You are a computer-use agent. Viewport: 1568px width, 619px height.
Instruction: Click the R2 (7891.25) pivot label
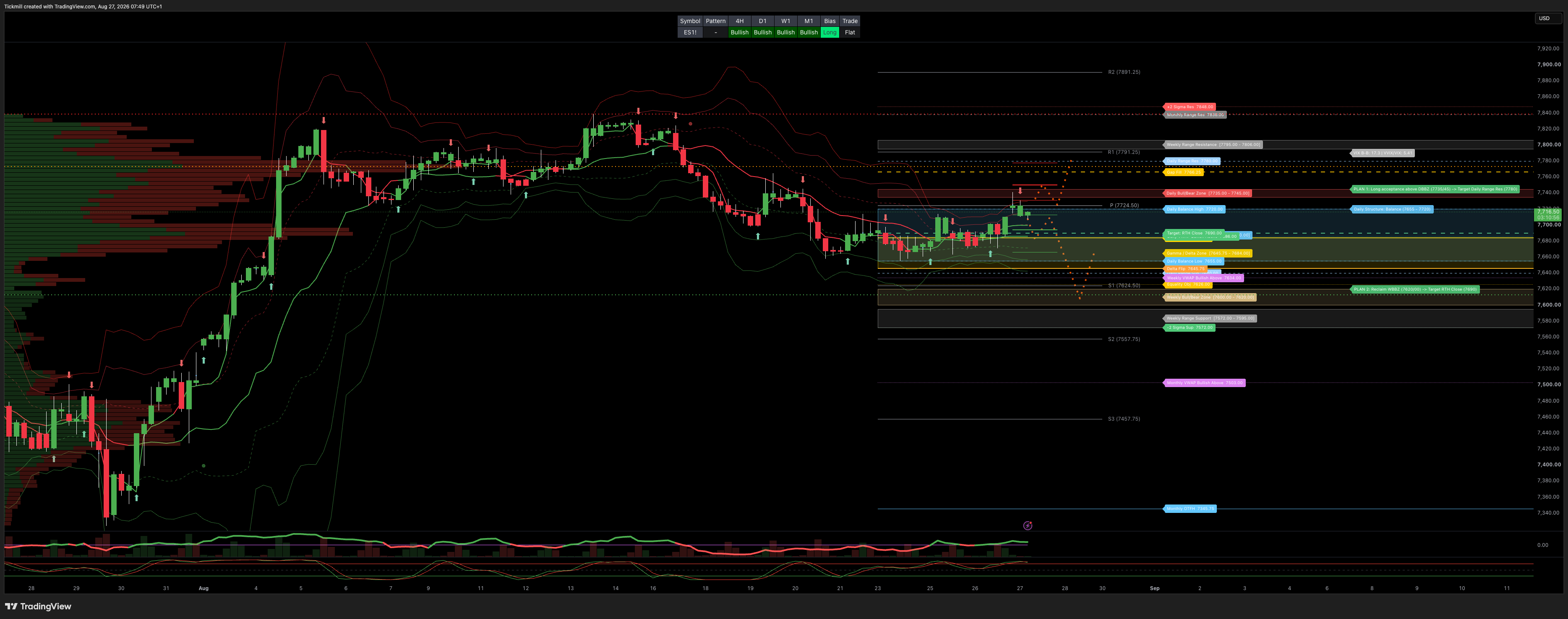click(1124, 72)
